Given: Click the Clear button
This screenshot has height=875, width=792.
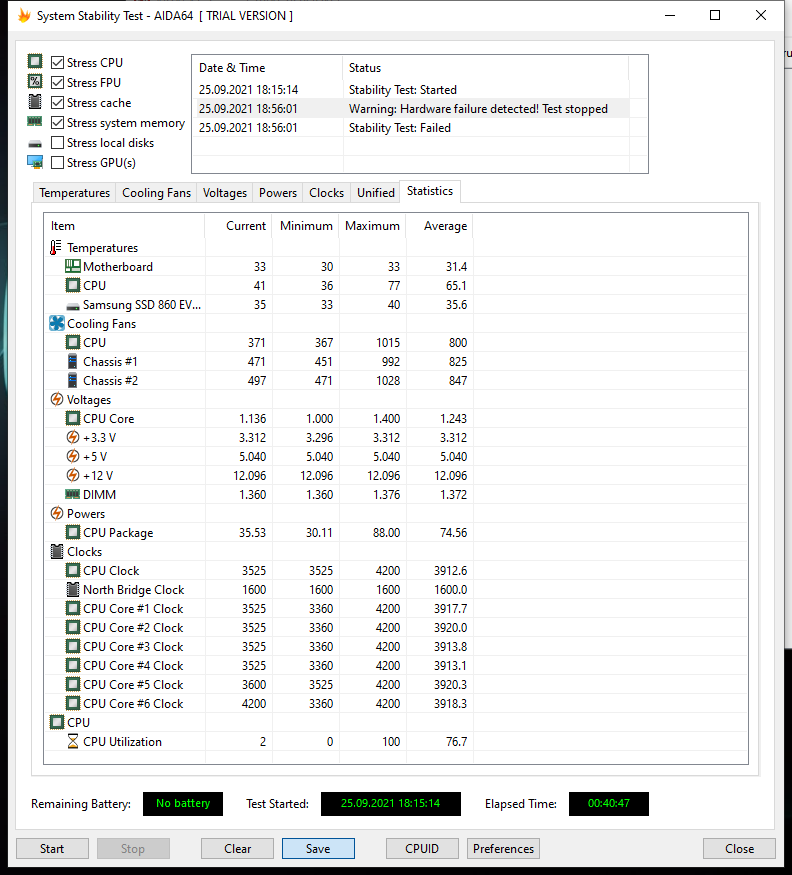Looking at the screenshot, I should tap(237, 848).
